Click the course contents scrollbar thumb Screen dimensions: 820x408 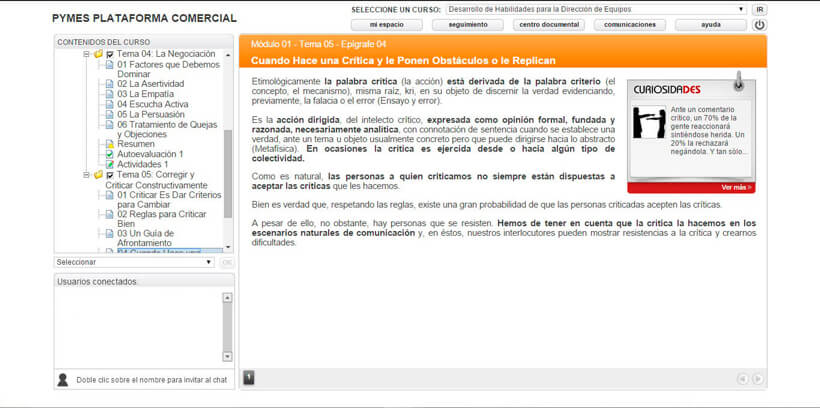(x=227, y=174)
